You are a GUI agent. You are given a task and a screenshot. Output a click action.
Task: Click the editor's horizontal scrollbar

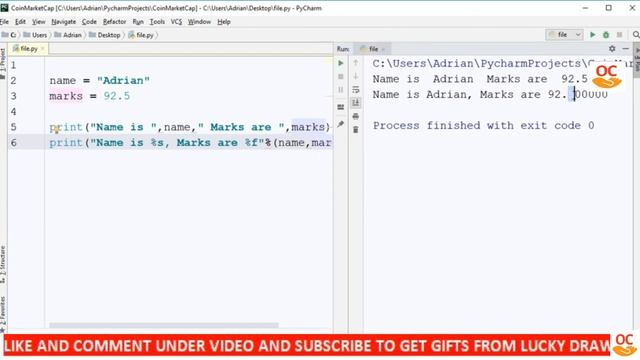coord(164,325)
